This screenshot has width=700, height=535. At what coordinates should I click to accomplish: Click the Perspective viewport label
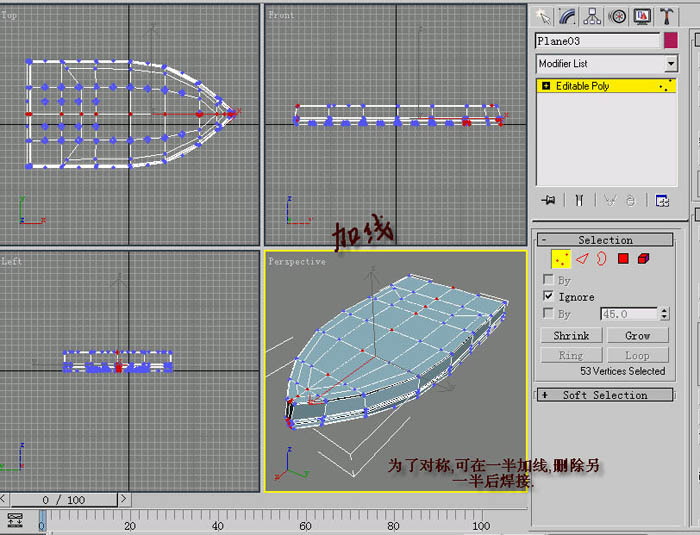click(x=297, y=262)
